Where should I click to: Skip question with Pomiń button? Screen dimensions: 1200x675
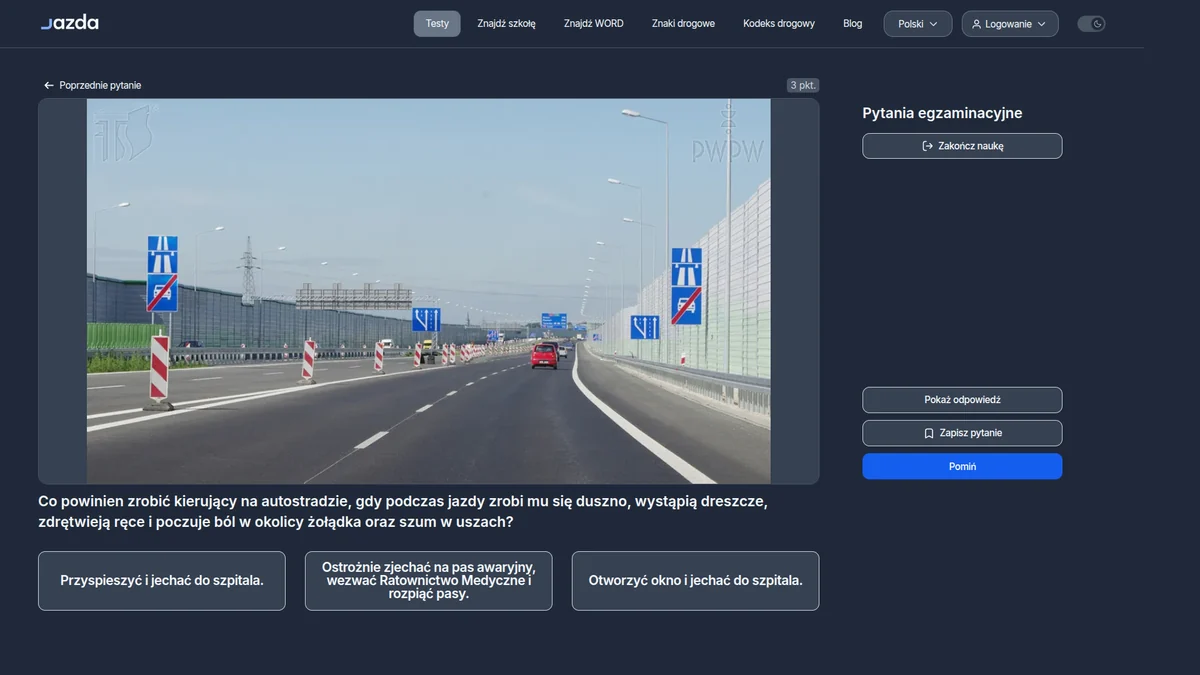pos(962,466)
